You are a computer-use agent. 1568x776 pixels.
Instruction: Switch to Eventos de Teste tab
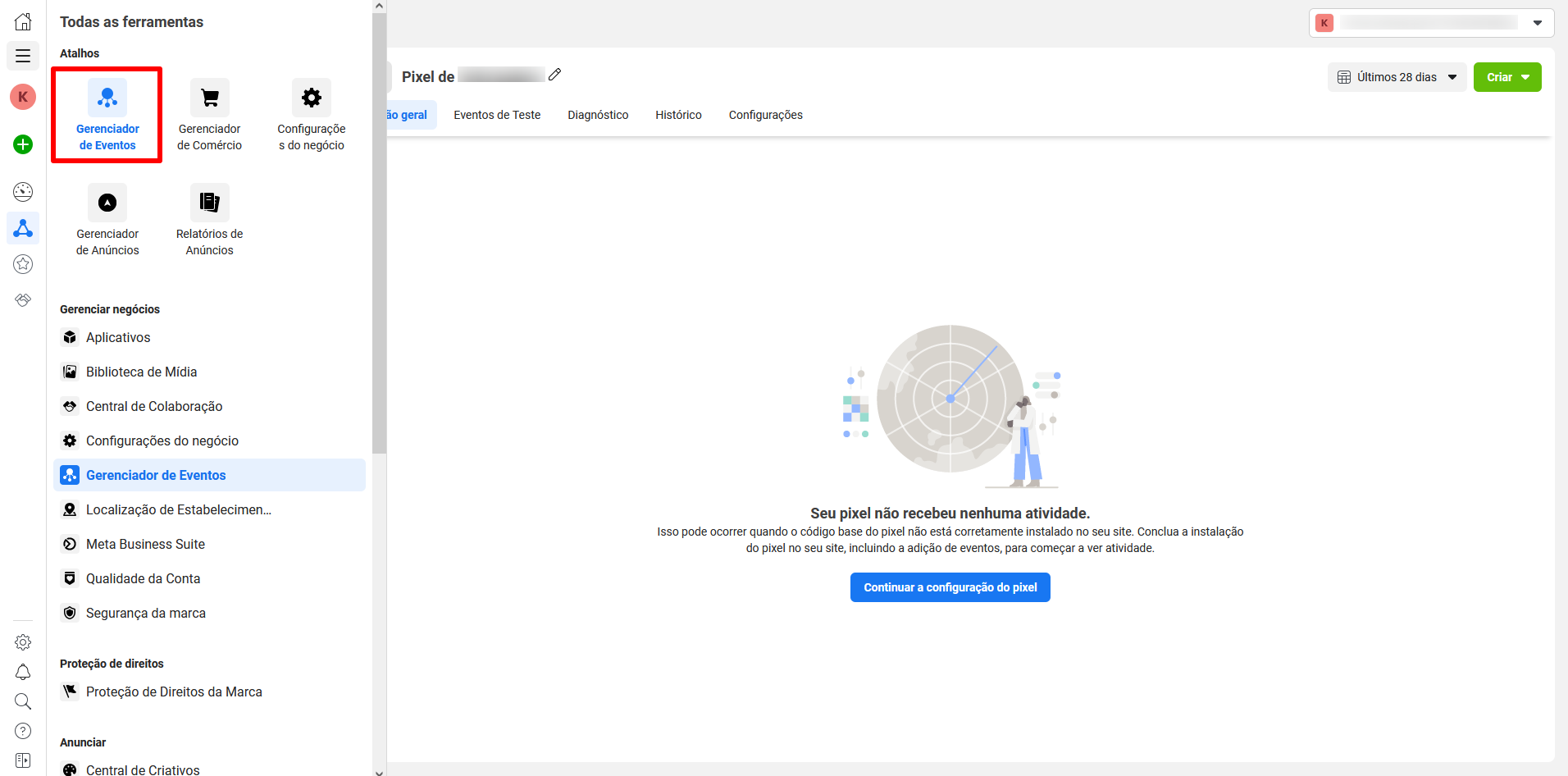497,115
